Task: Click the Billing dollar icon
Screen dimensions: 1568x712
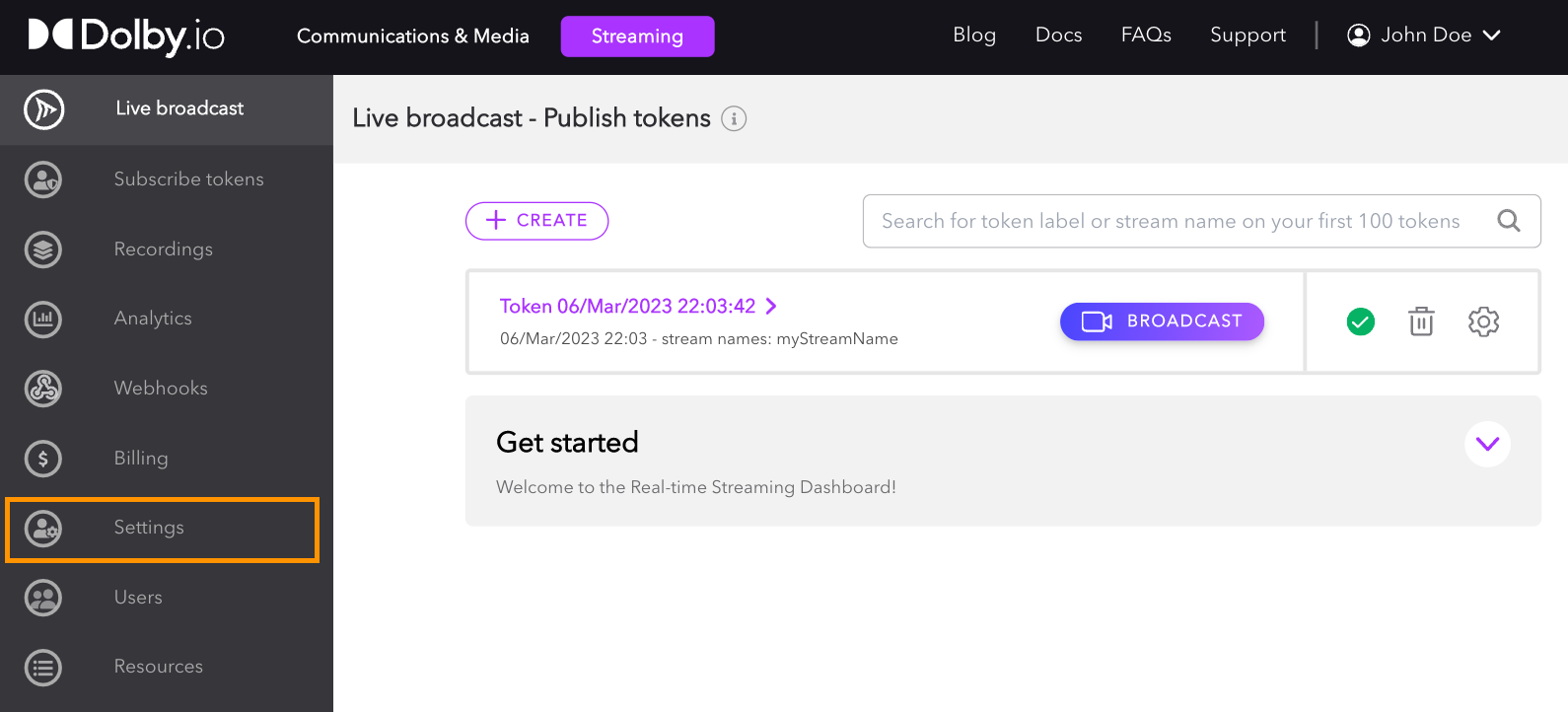Action: (43, 459)
